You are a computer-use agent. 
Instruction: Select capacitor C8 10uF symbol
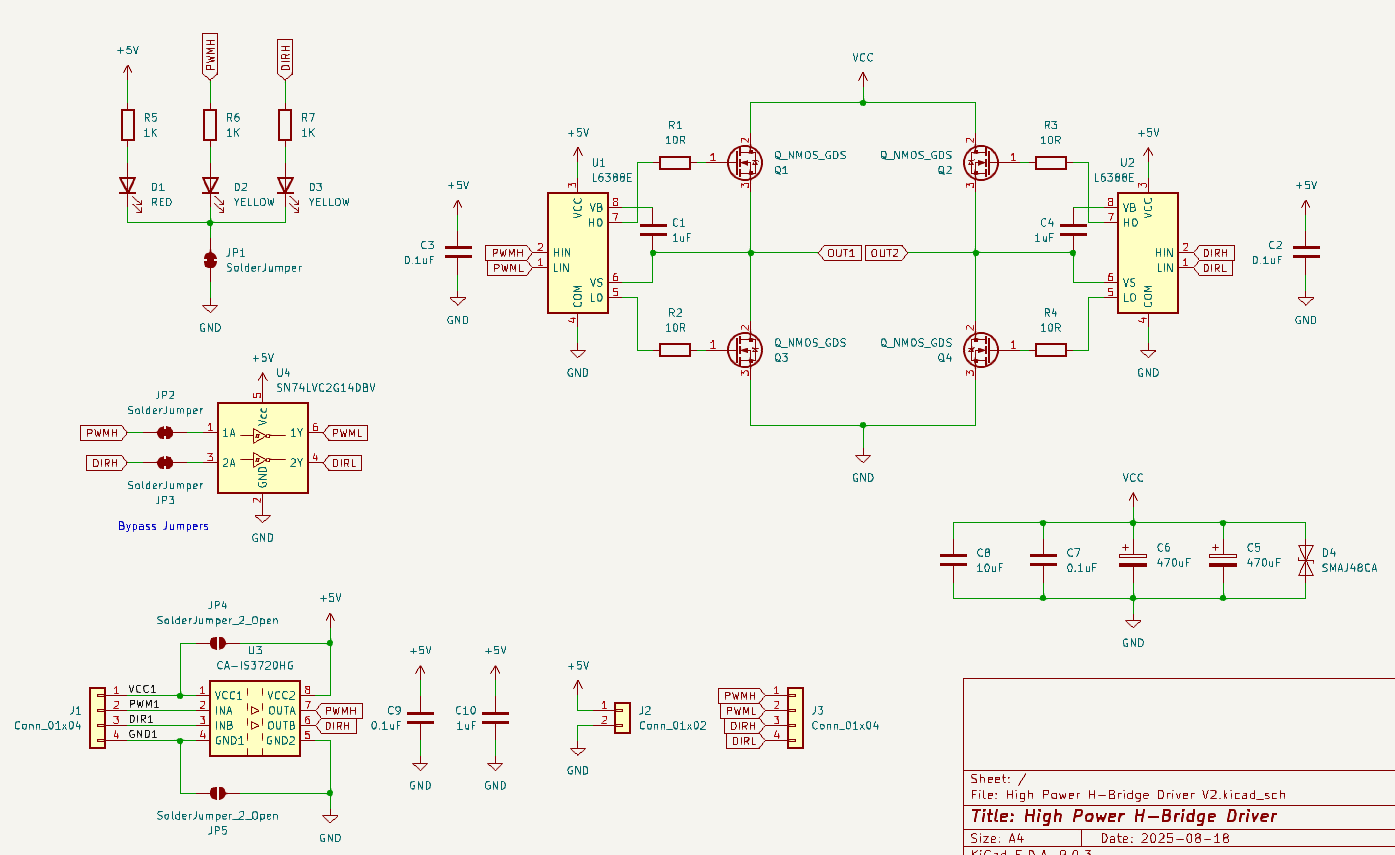953,560
